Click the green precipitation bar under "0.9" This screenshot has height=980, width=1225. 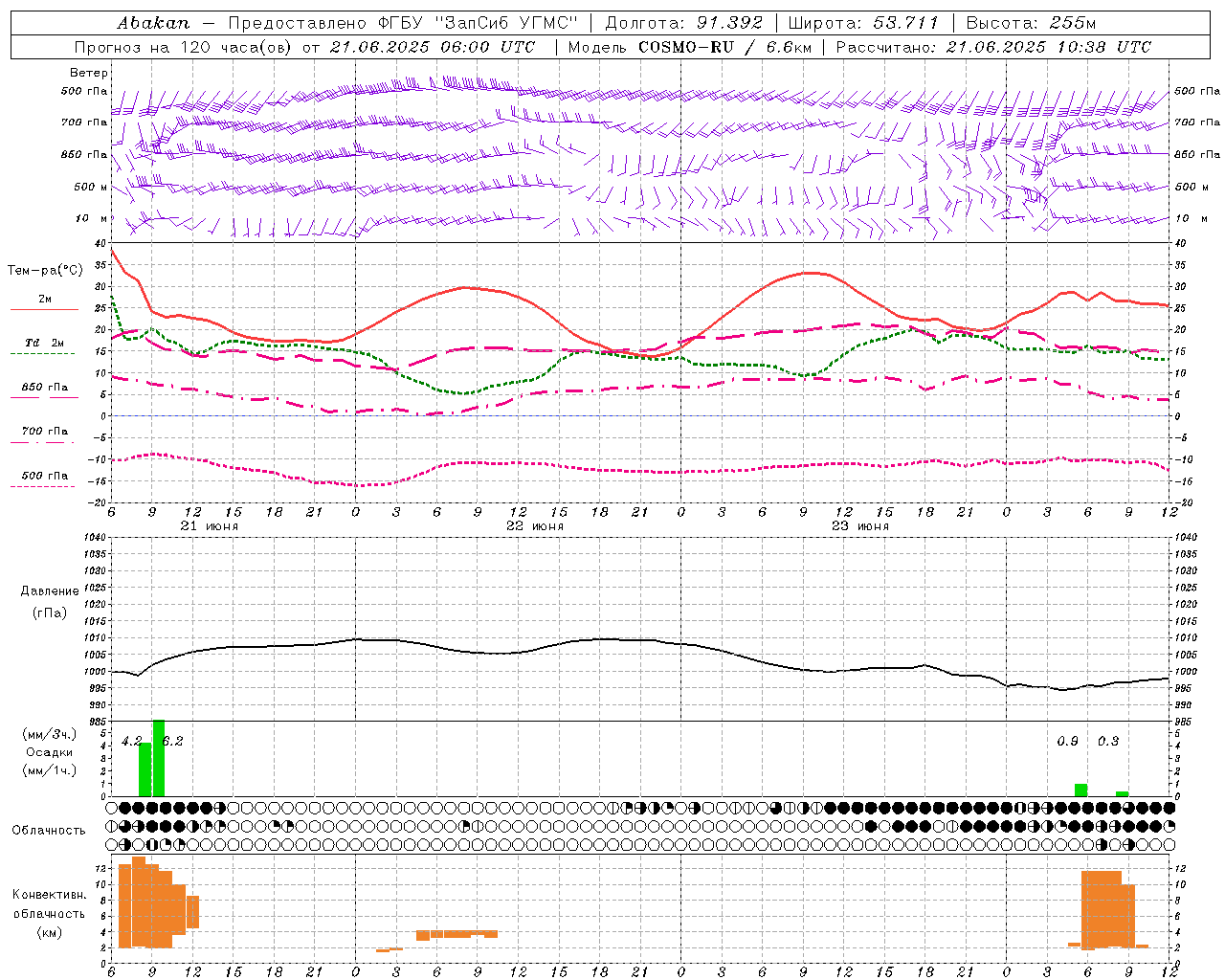tap(1081, 791)
